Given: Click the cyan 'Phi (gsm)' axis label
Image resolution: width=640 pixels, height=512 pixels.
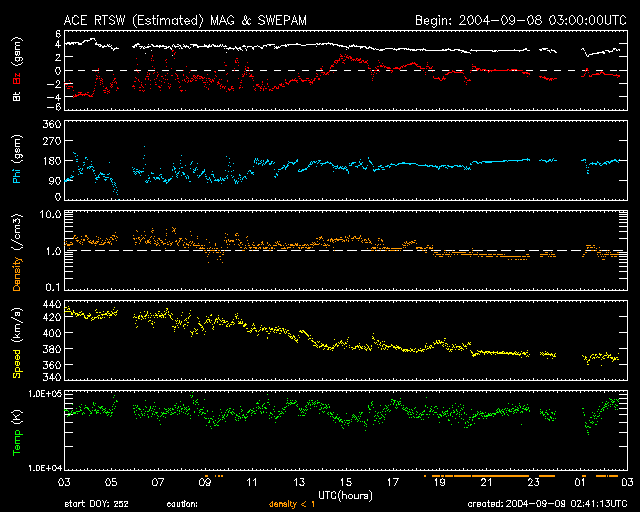Looking at the screenshot, I should (17, 159).
